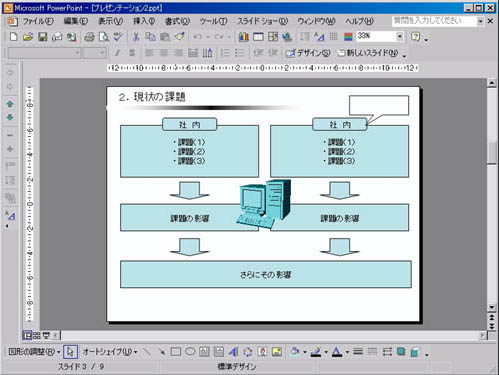
Task: Go to previous slide double-arrow button
Action: (492, 317)
